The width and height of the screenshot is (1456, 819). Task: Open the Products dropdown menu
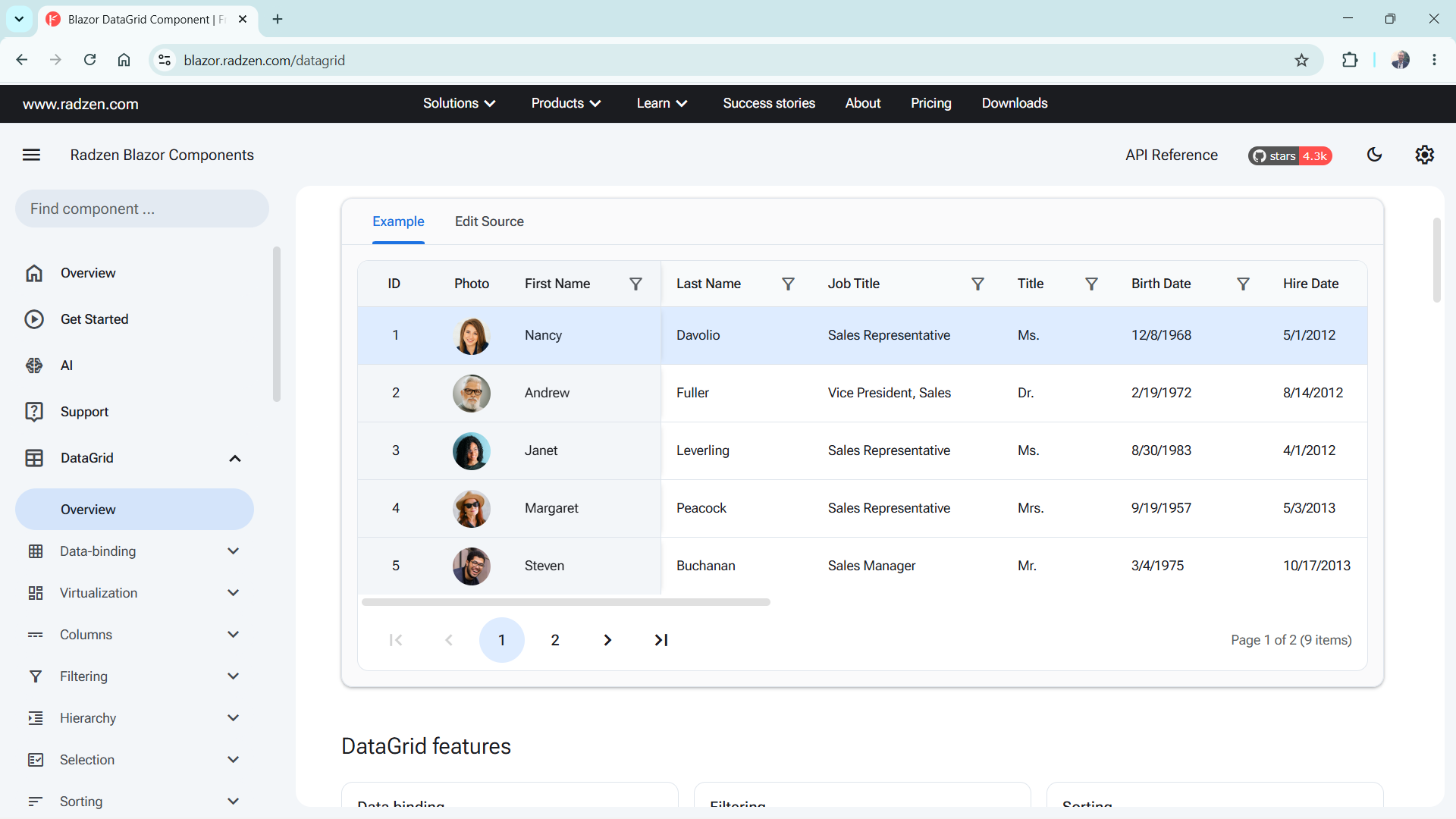tap(566, 103)
